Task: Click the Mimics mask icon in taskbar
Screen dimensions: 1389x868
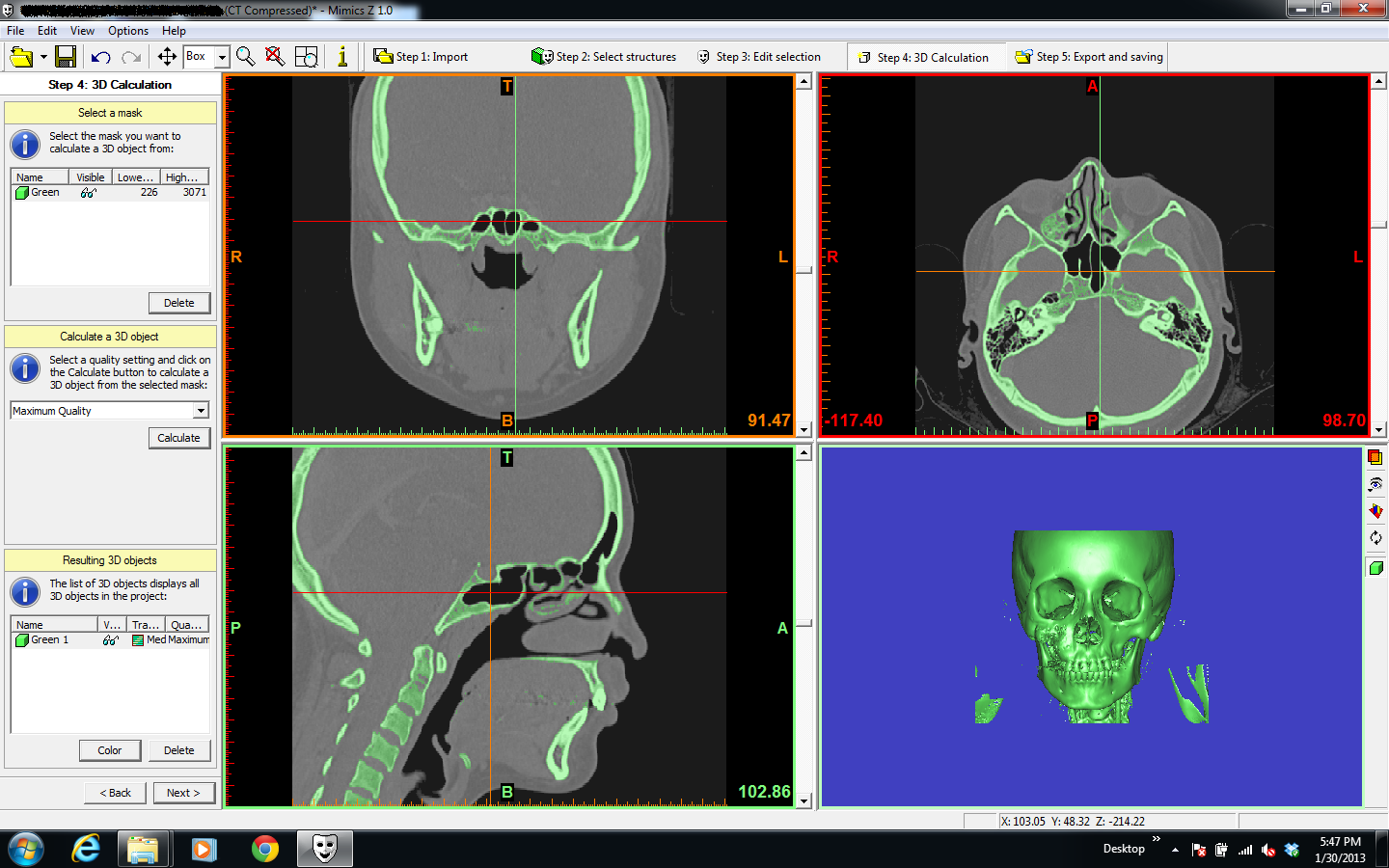Action: coord(324,849)
